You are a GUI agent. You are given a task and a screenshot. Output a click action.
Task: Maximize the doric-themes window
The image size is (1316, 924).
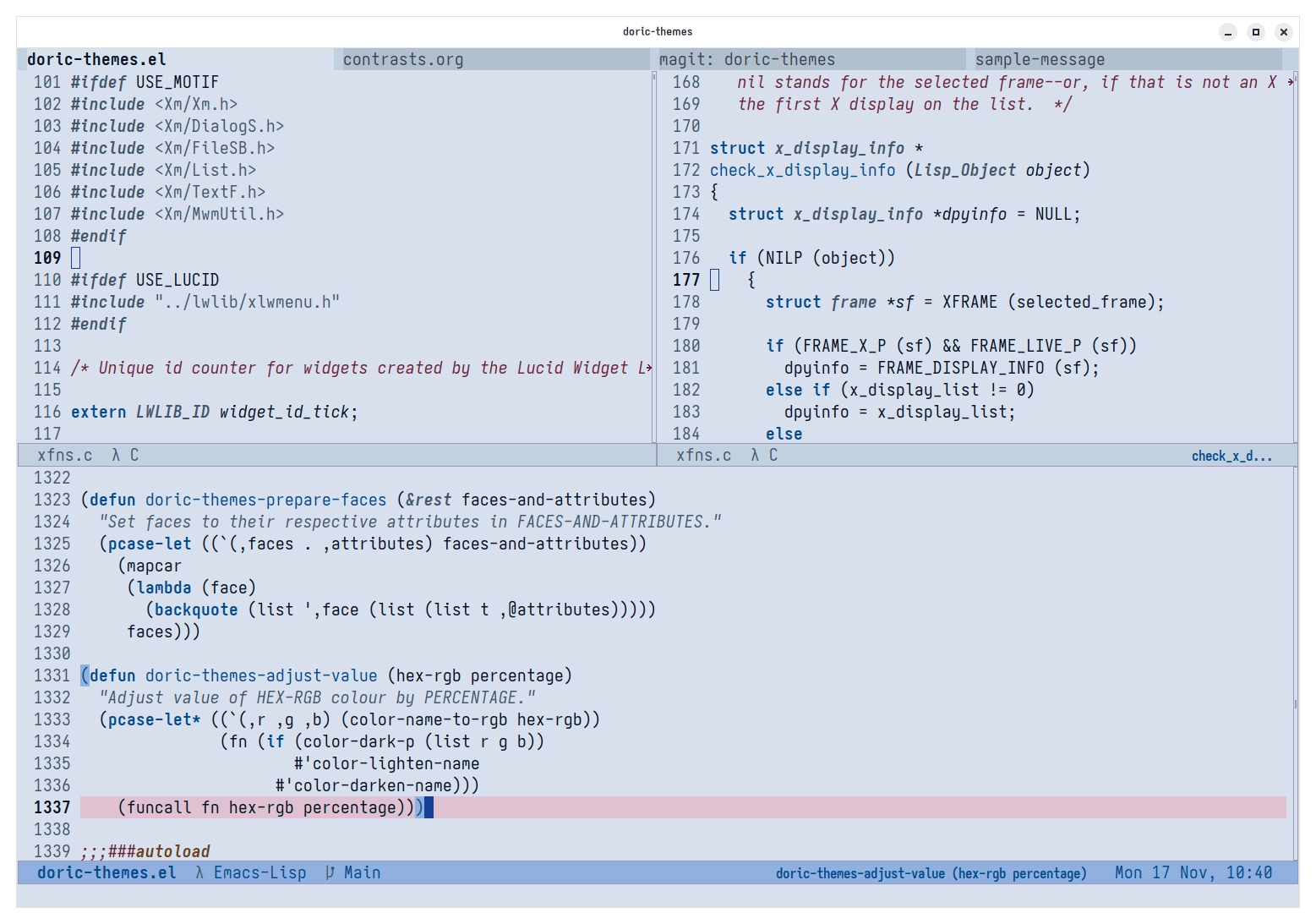[x=1256, y=32]
